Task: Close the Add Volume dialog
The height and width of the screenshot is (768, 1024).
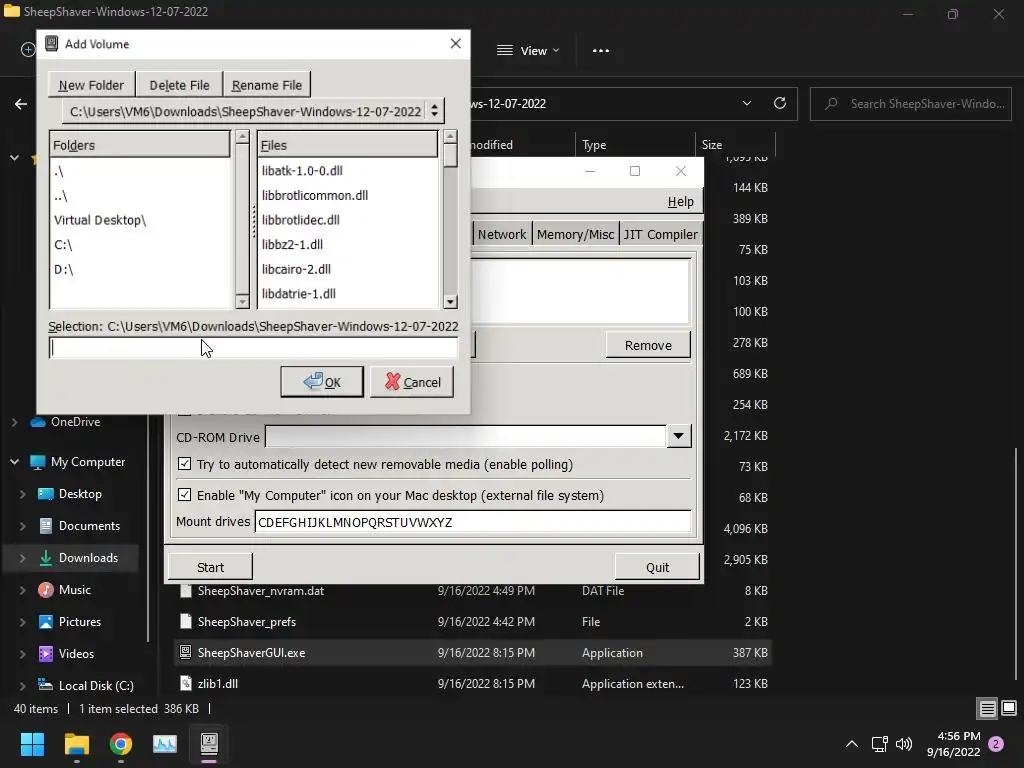Action: click(456, 44)
